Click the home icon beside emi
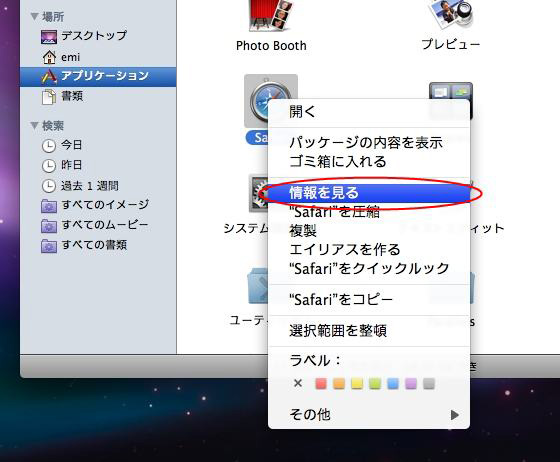This screenshot has height=462, width=560. click(x=49, y=57)
